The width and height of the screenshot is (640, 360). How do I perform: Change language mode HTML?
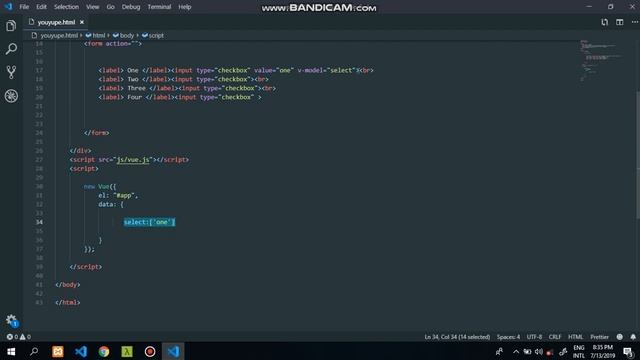[576, 337]
